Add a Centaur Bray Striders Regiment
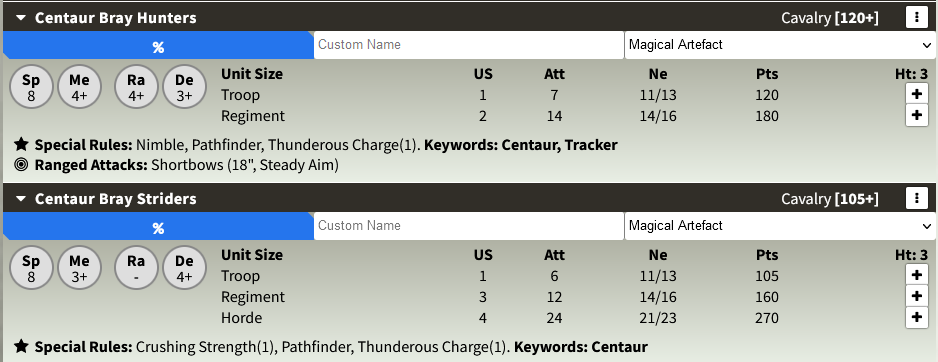Image resolution: width=938 pixels, height=362 pixels. (x=916, y=296)
